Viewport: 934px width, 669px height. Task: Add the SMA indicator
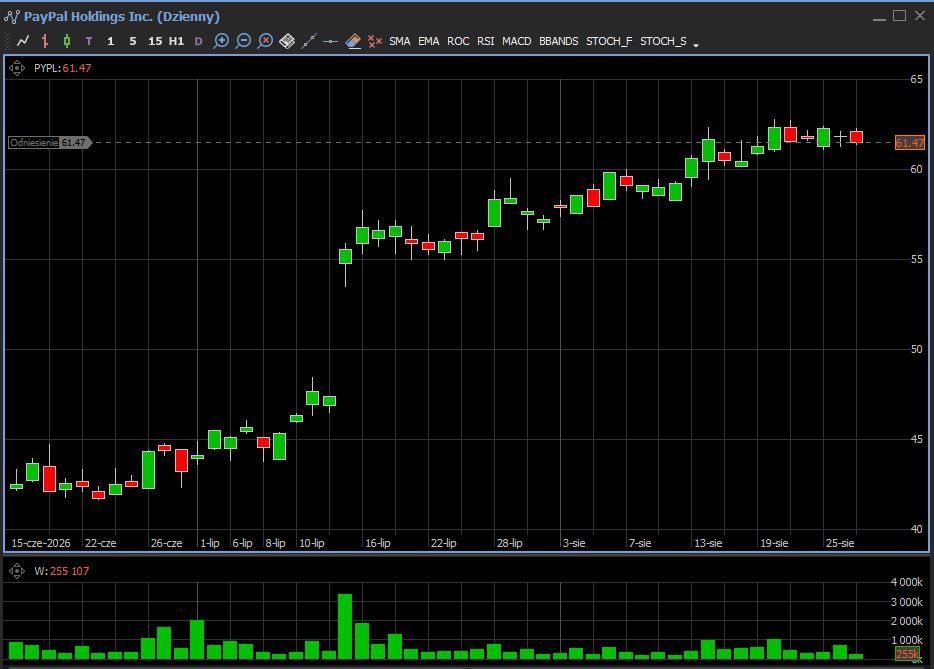click(x=400, y=41)
